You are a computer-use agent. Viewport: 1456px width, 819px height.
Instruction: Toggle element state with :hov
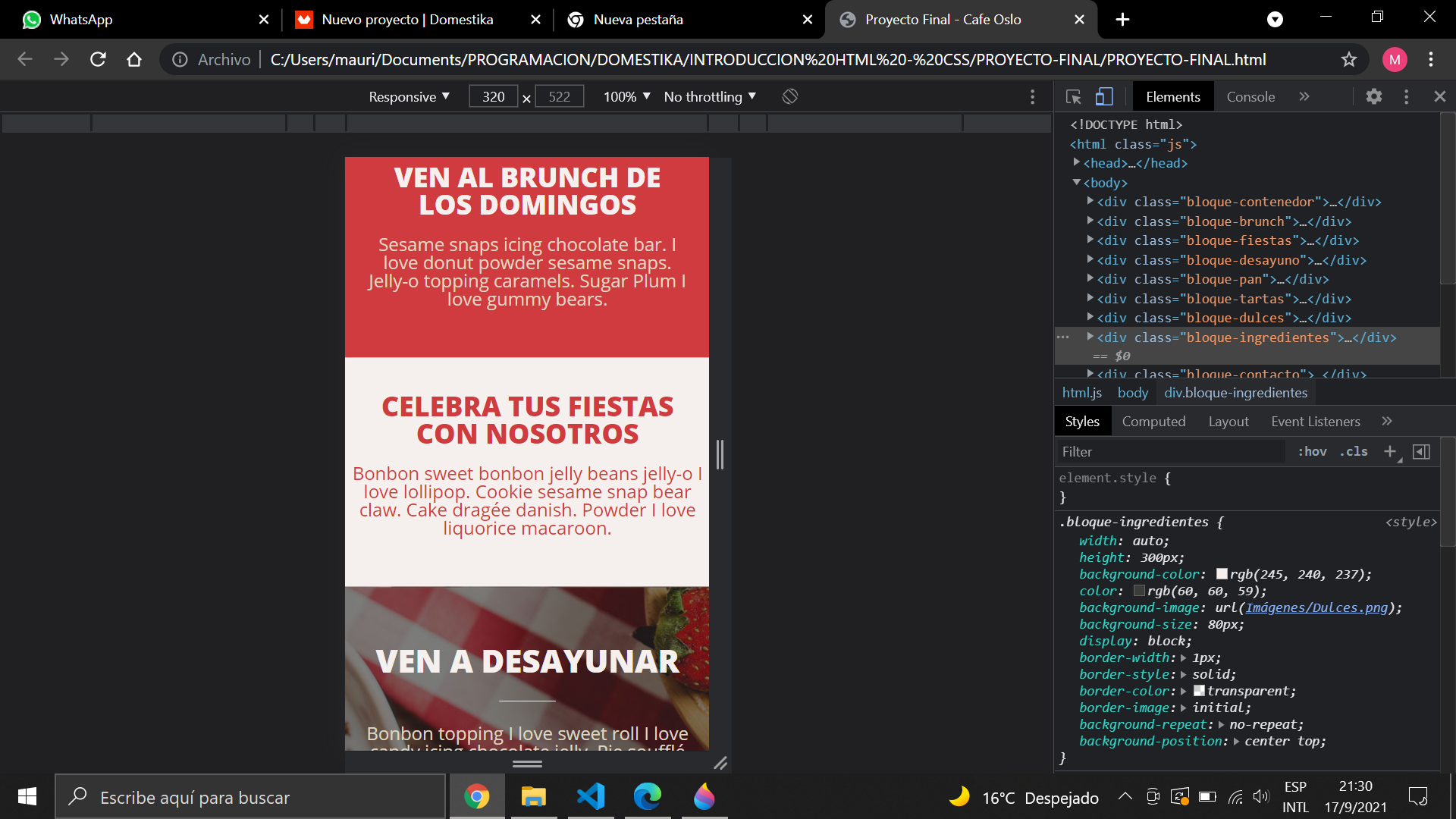pos(1312,451)
